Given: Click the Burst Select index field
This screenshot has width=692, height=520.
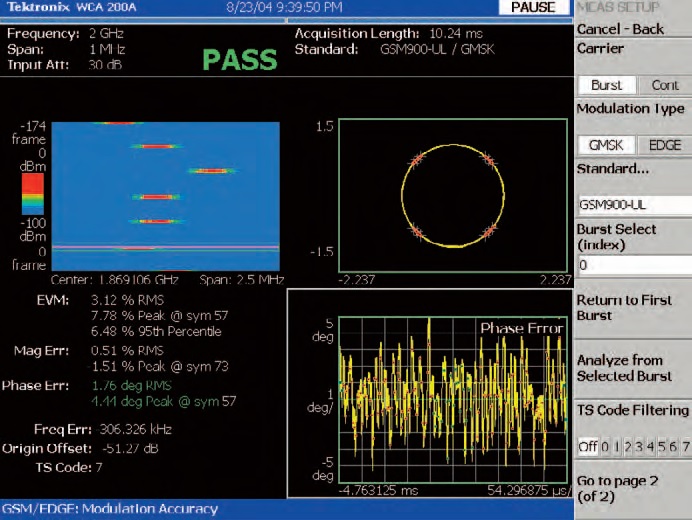Looking at the screenshot, I should click(631, 265).
